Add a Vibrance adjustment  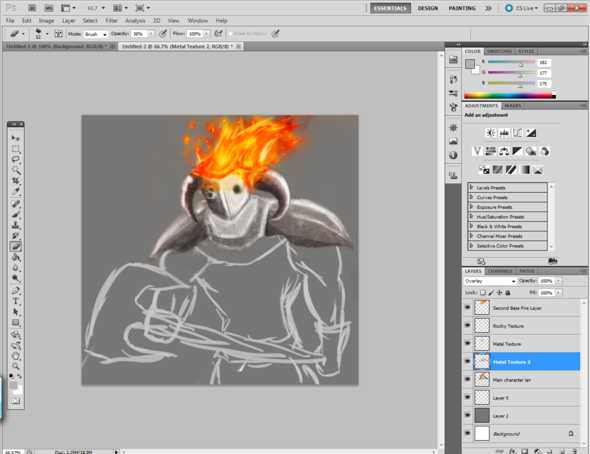click(477, 151)
